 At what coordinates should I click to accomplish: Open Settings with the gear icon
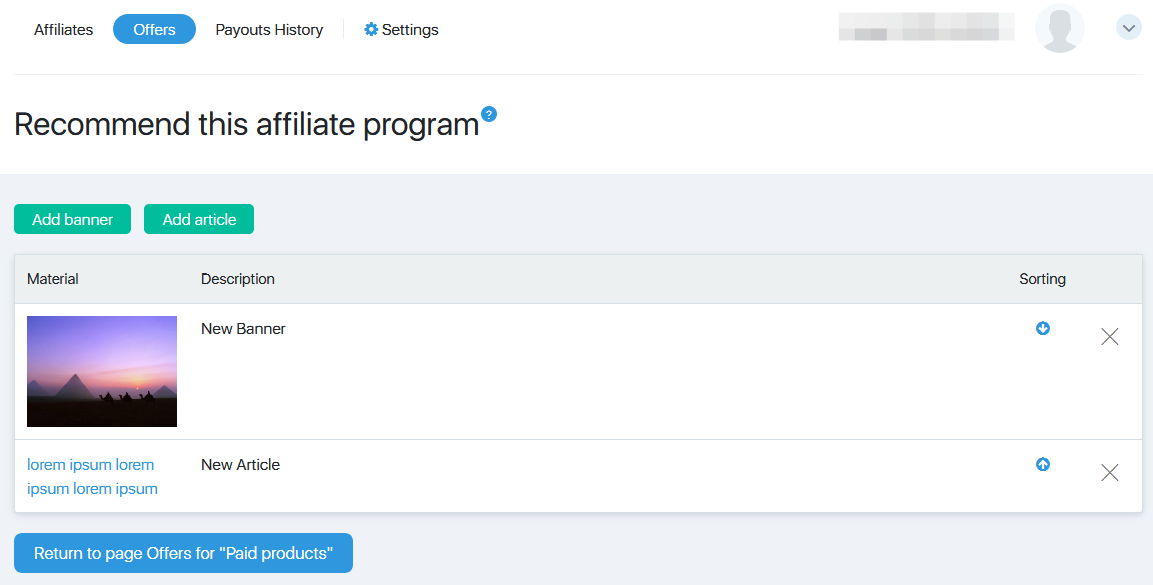point(401,29)
